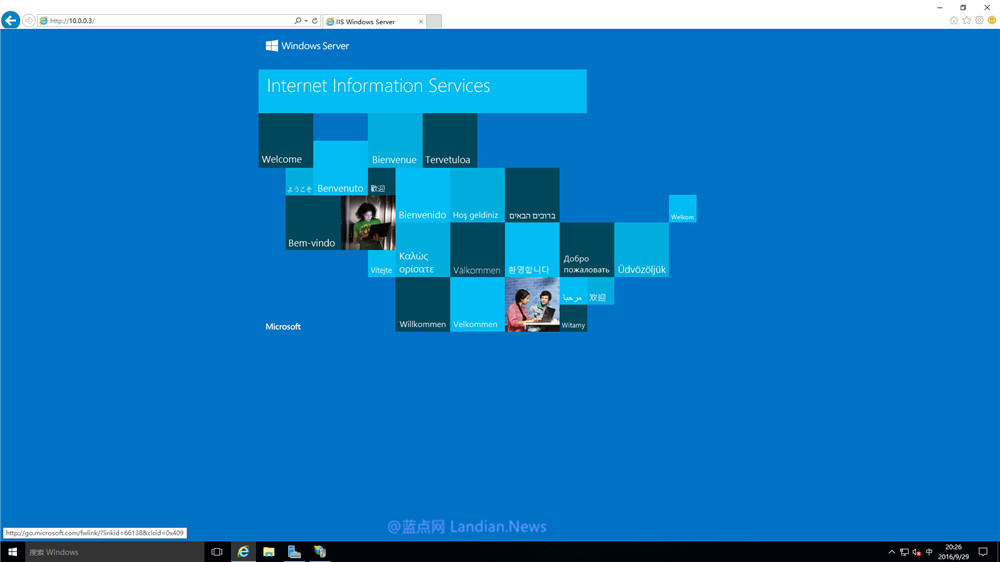The width and height of the screenshot is (1000, 562).
Task: Click the Vítejte tile
Action: click(x=381, y=263)
